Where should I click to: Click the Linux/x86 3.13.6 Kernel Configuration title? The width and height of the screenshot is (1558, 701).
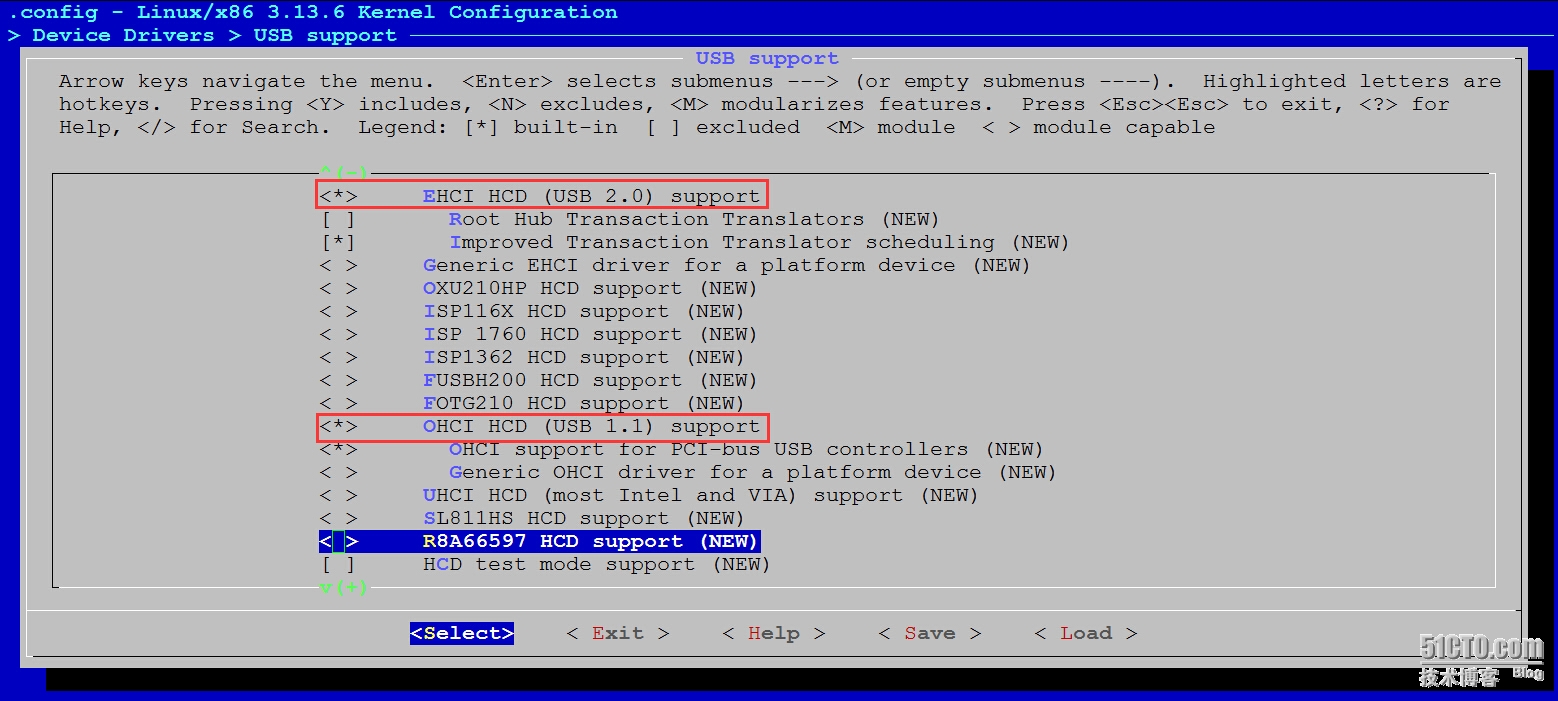377,12
